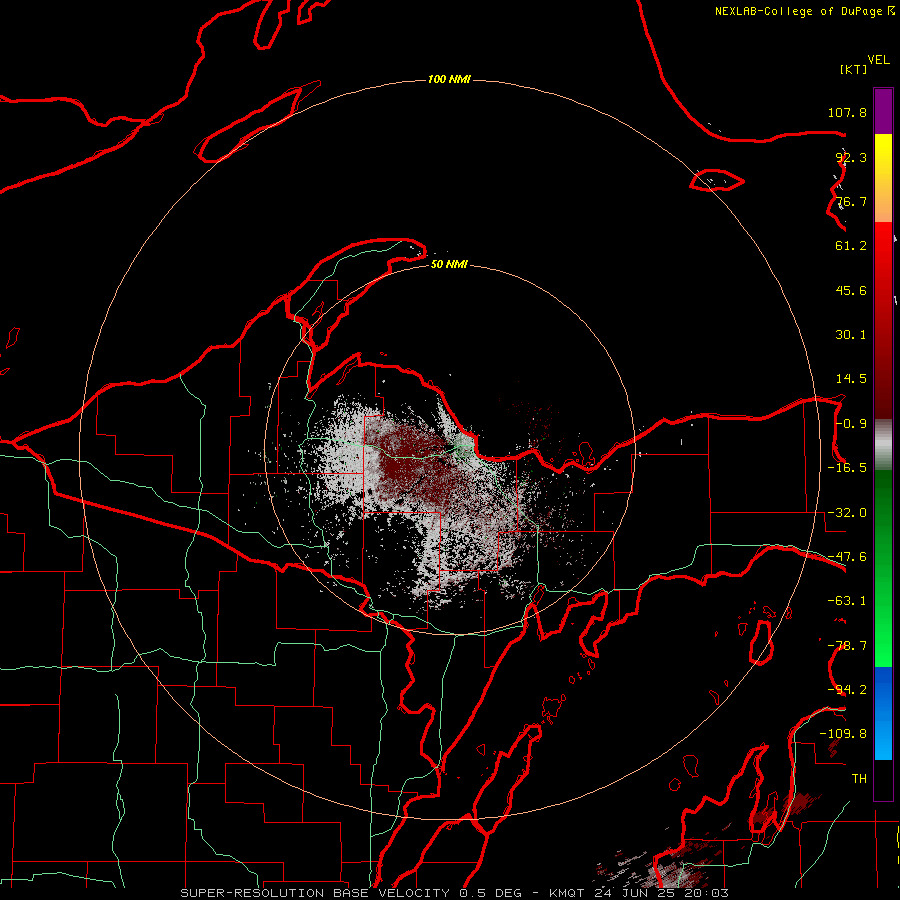The height and width of the screenshot is (900, 900).
Task: Click the VEL legend title
Action: (878, 60)
